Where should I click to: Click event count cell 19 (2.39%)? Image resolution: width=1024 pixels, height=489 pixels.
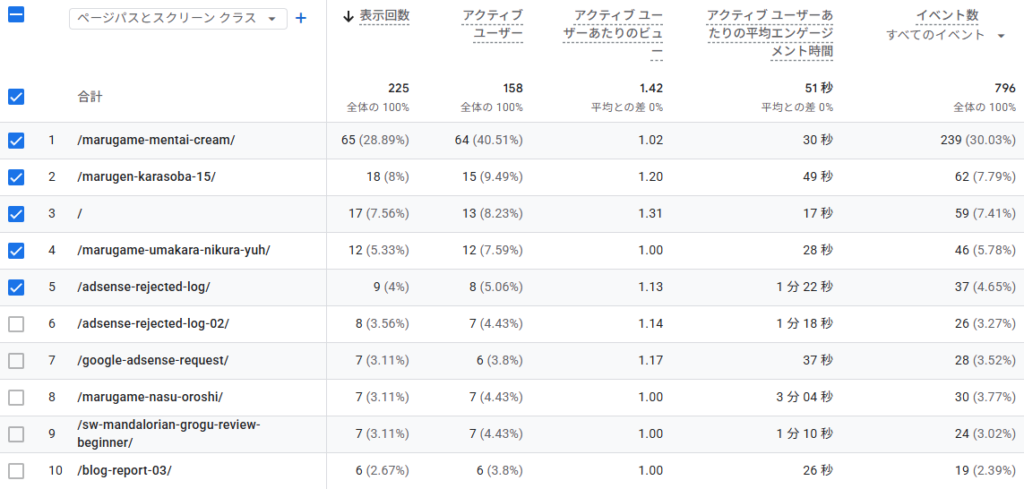985,470
